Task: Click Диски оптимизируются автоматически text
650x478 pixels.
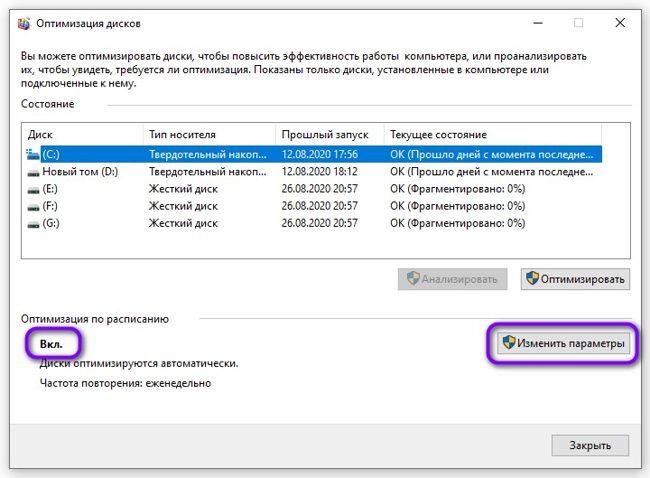Action: (x=139, y=364)
